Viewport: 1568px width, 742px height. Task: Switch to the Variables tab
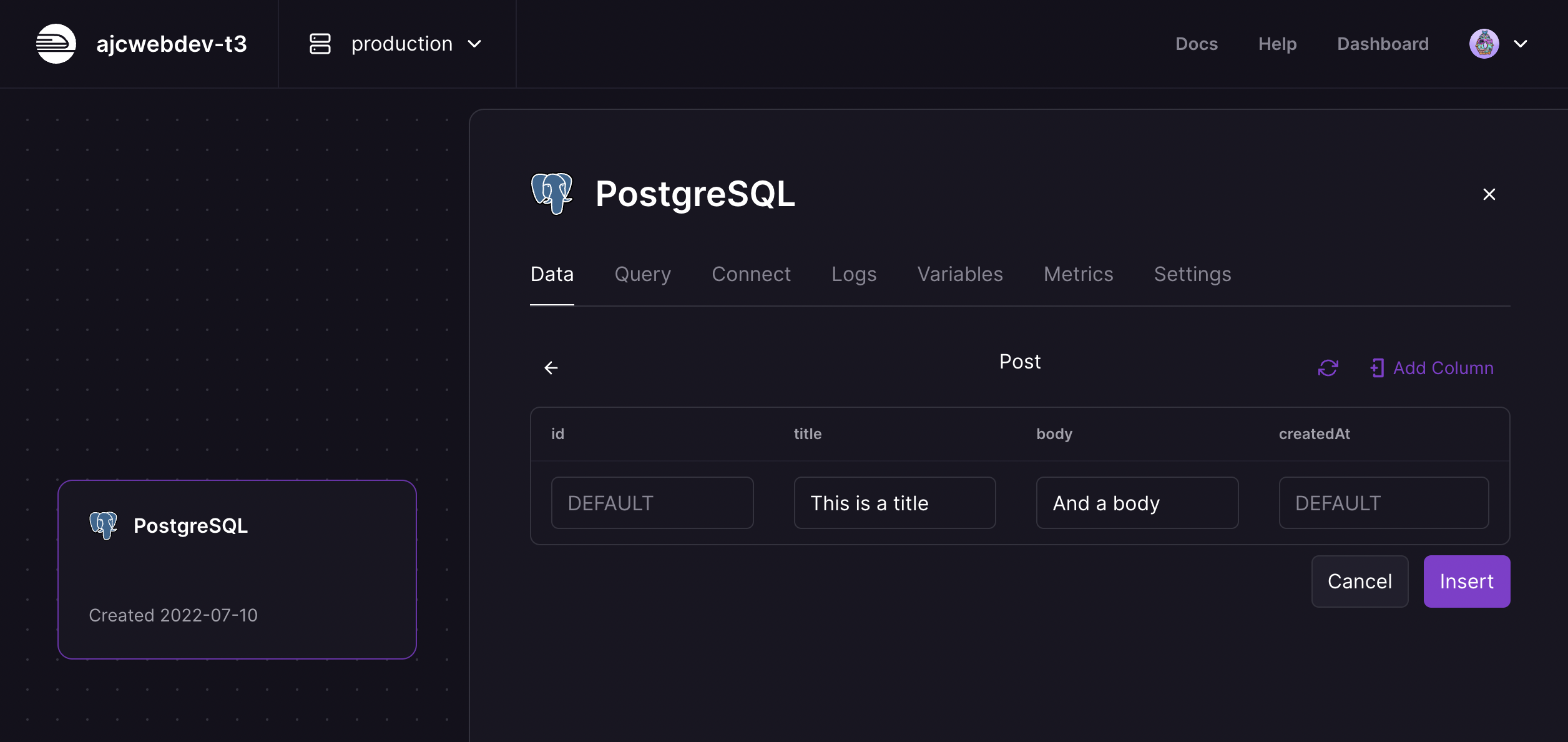(960, 274)
